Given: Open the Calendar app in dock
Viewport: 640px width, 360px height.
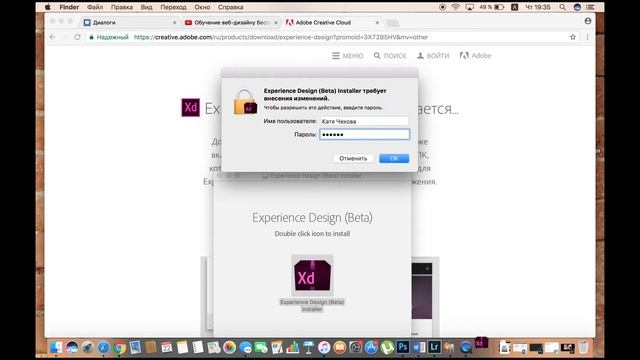Looking at the screenshot, I should click(x=167, y=347).
